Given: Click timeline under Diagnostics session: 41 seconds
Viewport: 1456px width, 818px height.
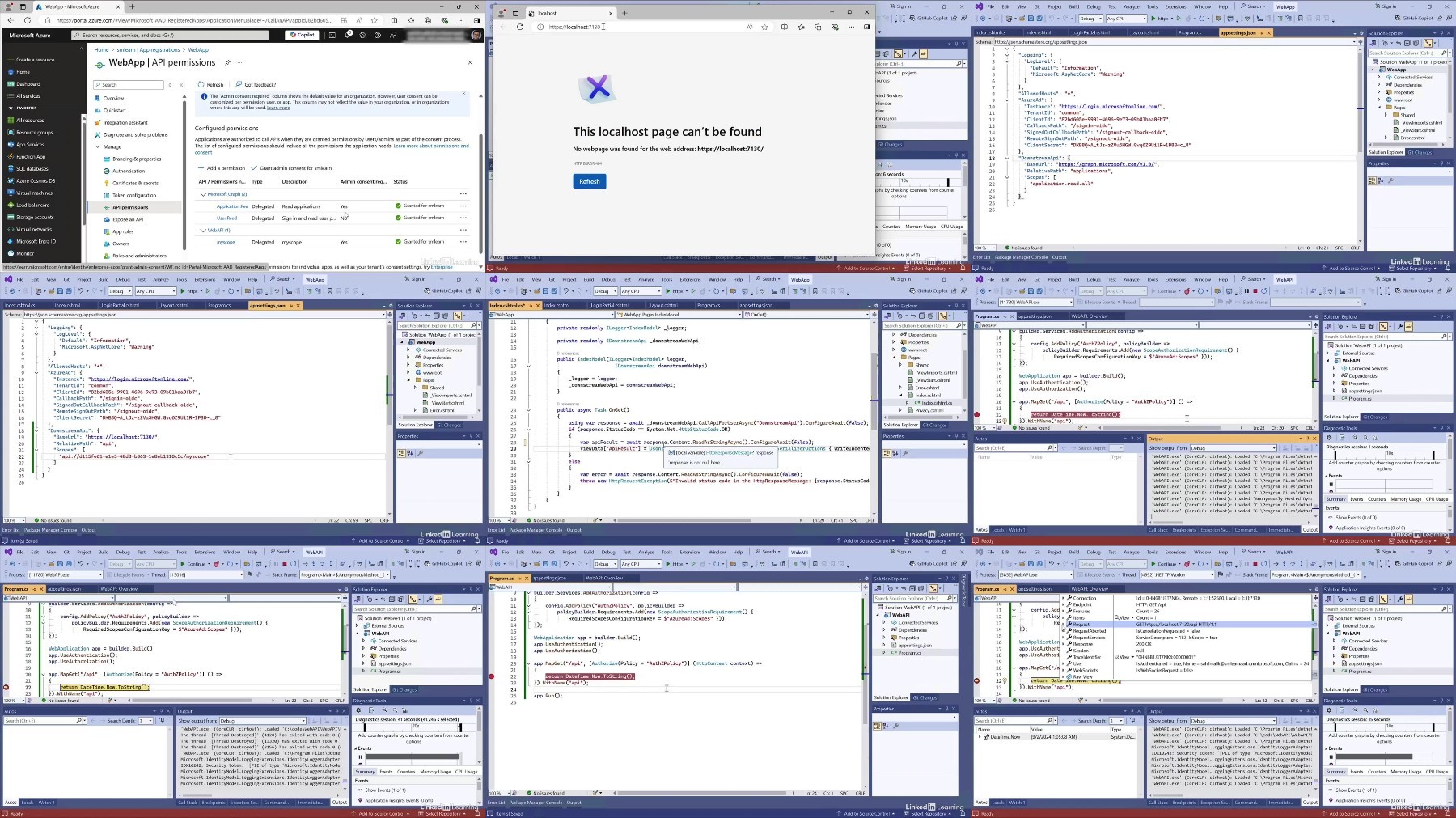Looking at the screenshot, I should click(413, 727).
